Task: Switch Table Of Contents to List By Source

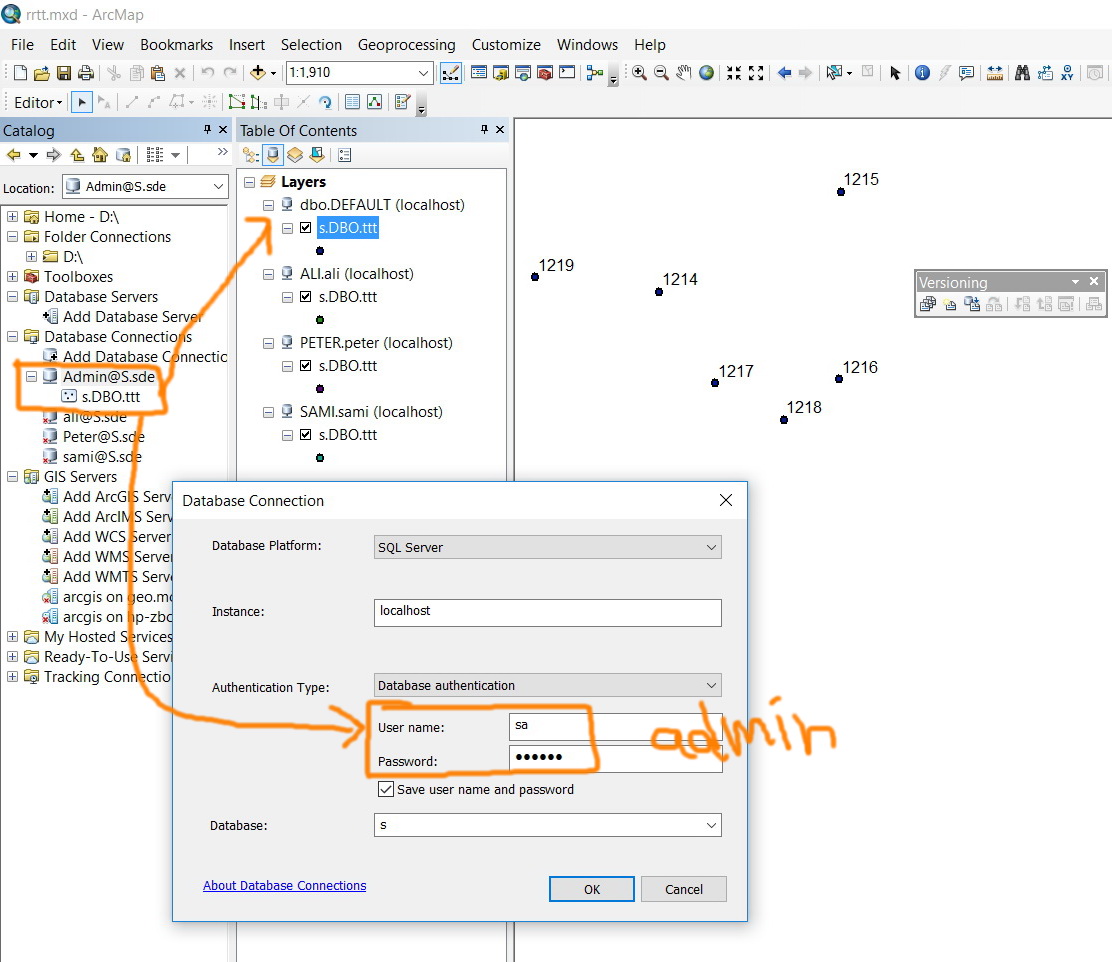Action: 273,155
